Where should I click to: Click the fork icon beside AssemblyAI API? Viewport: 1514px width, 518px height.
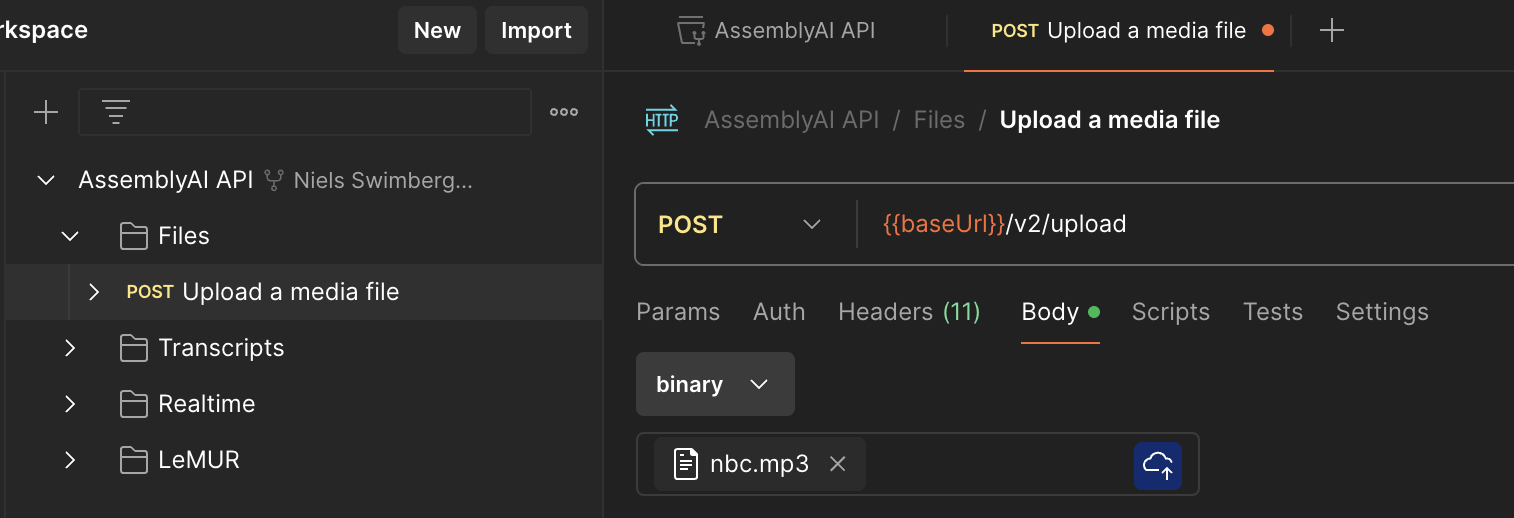[x=274, y=180]
